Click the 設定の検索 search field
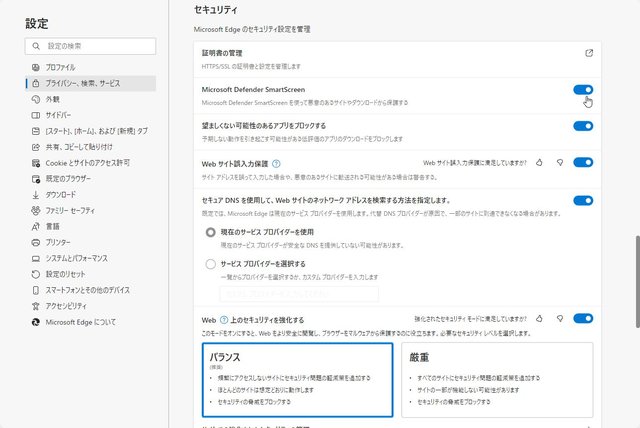The image size is (640, 428). click(x=91, y=46)
